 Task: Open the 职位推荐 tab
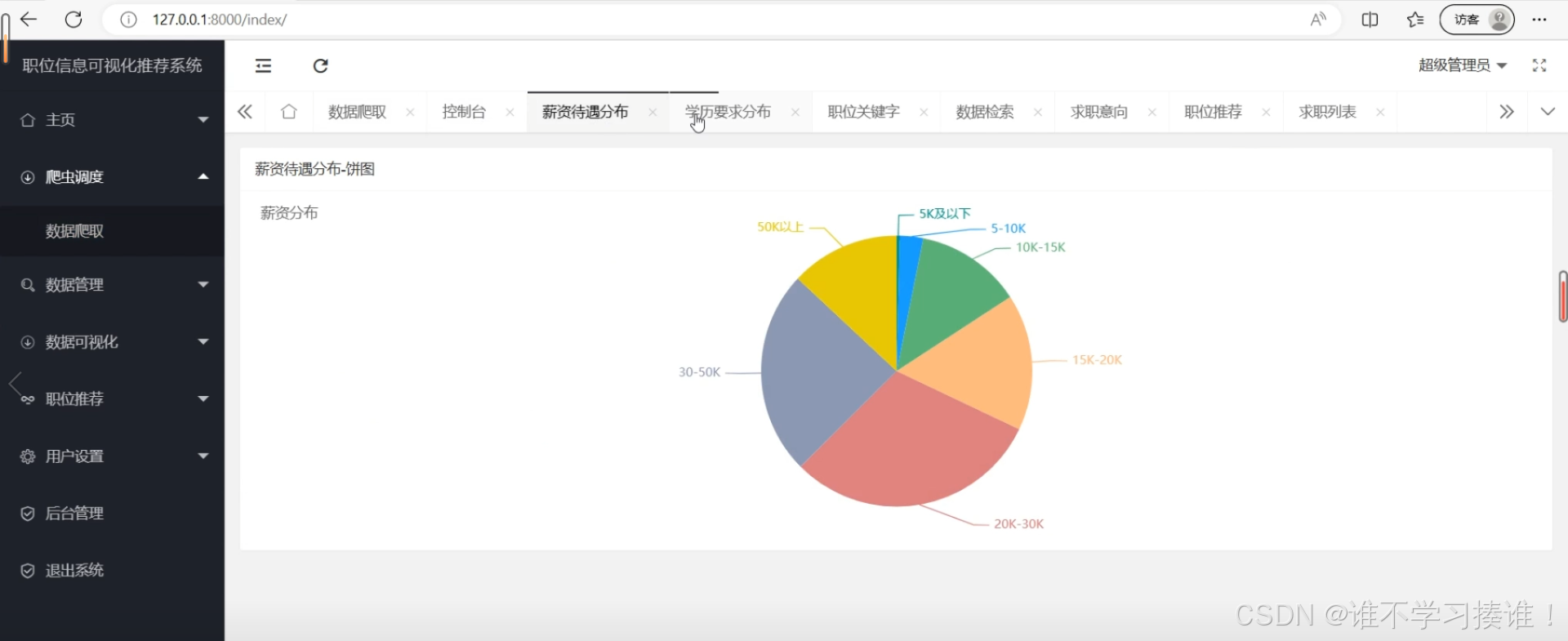click(1213, 112)
